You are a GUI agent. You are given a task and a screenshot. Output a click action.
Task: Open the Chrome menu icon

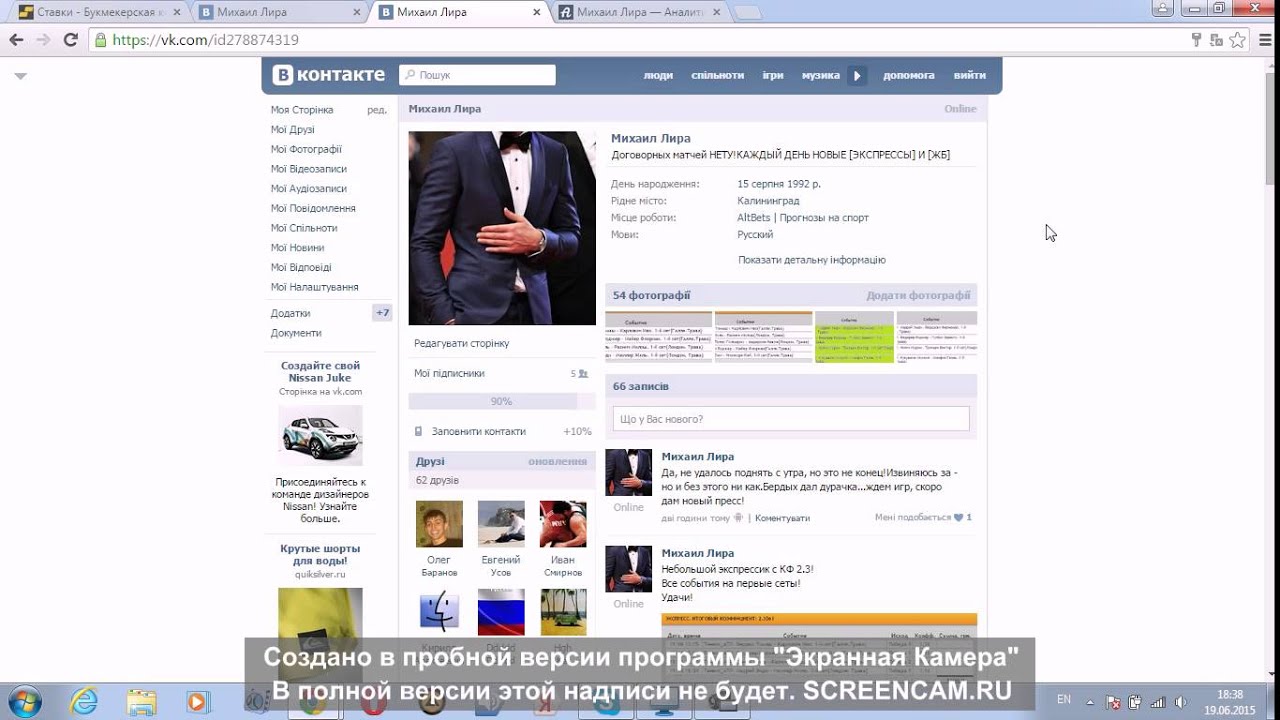point(1263,40)
